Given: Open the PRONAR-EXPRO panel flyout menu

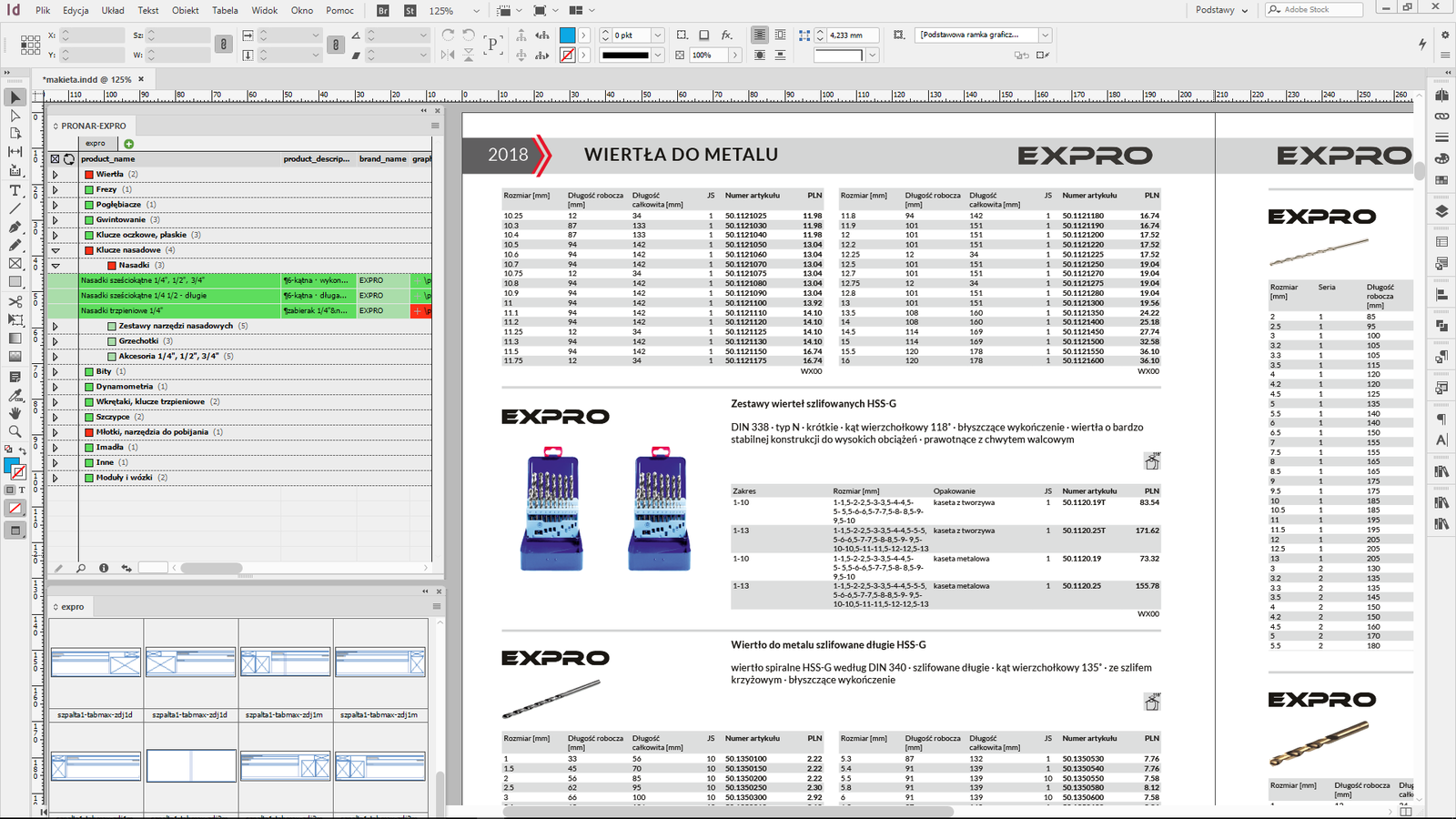Looking at the screenshot, I should point(435,126).
